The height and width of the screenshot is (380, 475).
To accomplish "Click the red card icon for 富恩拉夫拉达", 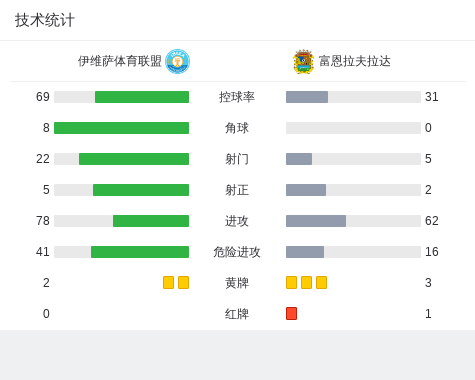I will [x=291, y=313].
